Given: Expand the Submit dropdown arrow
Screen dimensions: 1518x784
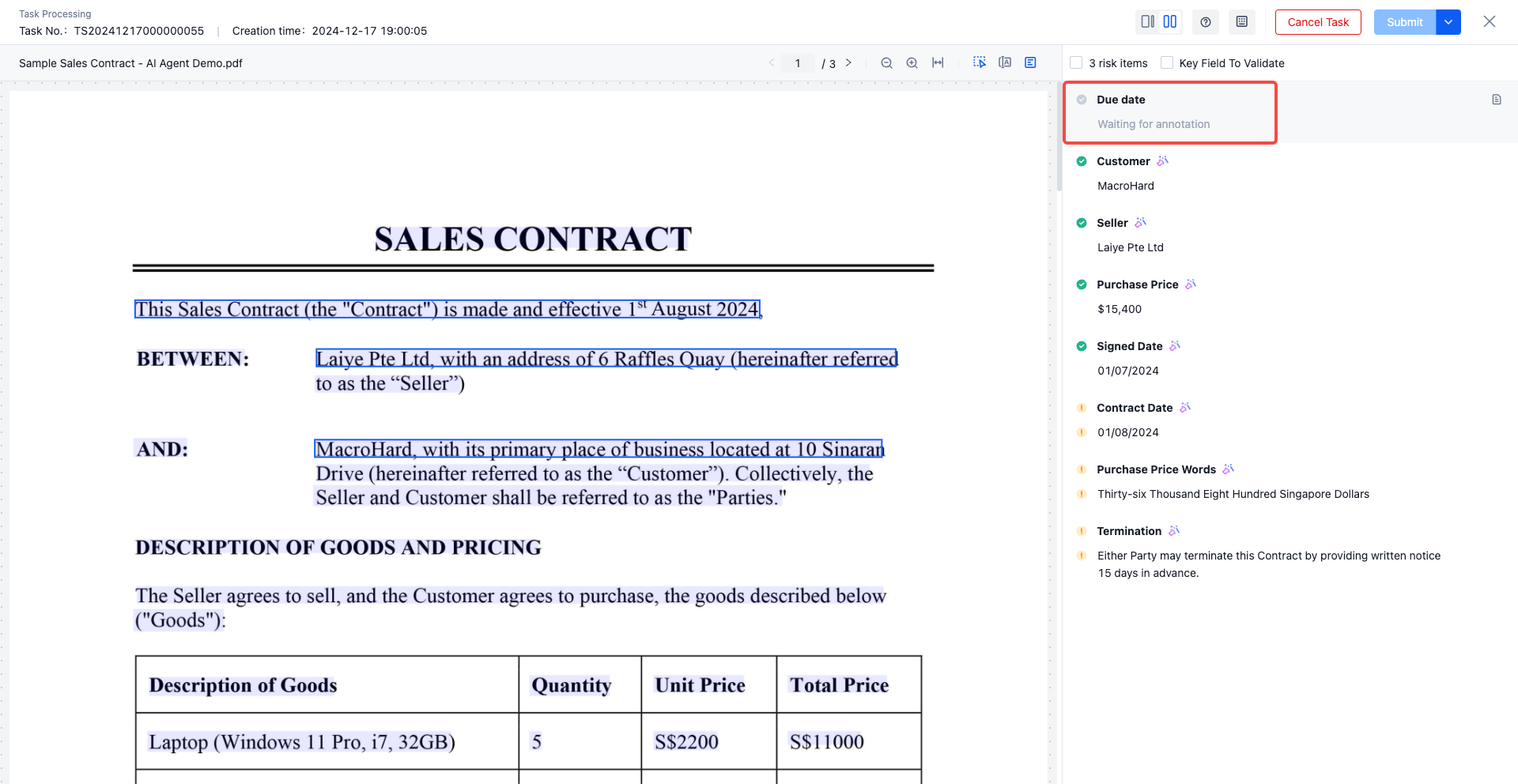Looking at the screenshot, I should click(1448, 22).
